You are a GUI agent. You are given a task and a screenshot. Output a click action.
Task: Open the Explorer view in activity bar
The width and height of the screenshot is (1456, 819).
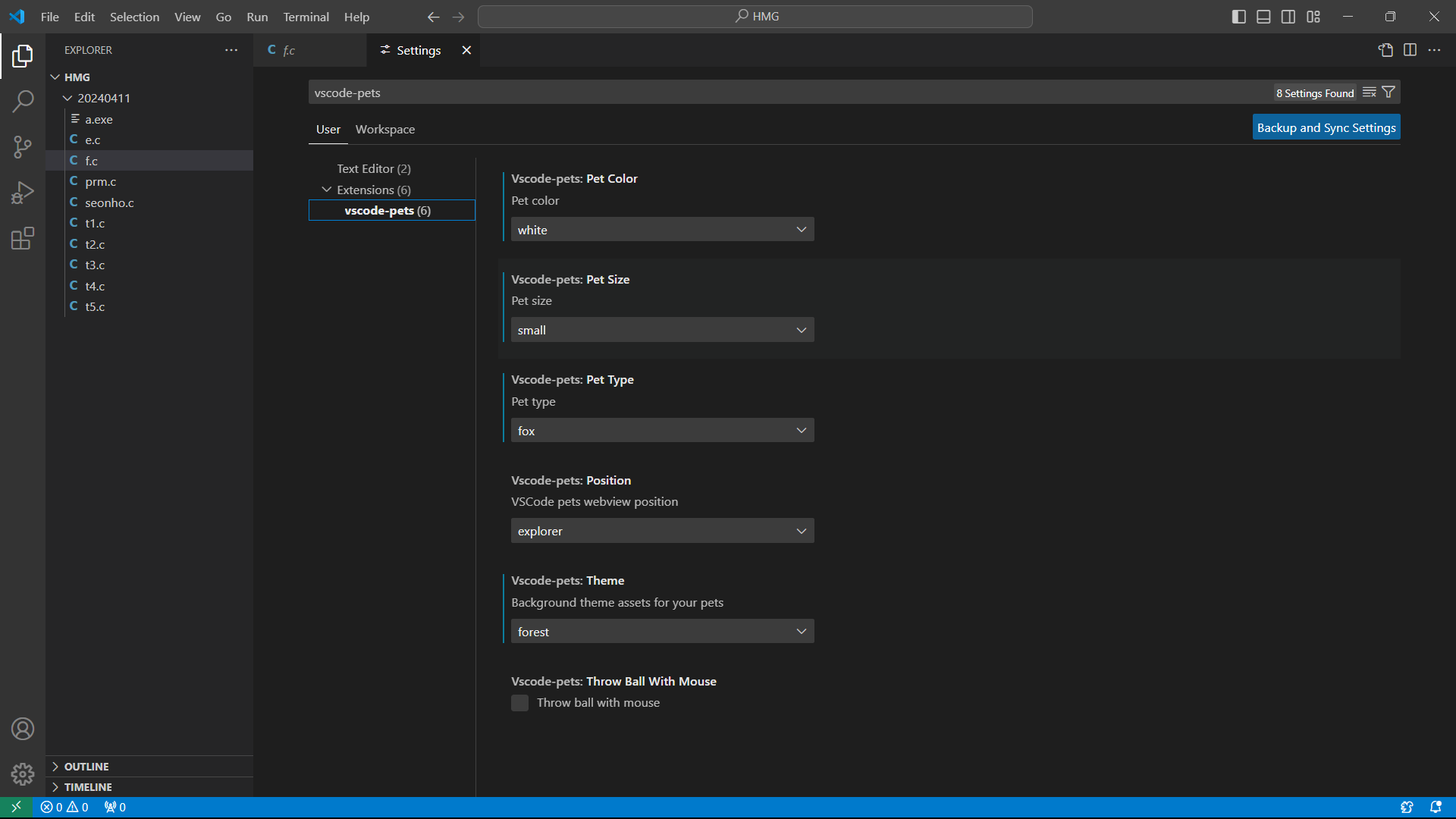click(x=23, y=55)
